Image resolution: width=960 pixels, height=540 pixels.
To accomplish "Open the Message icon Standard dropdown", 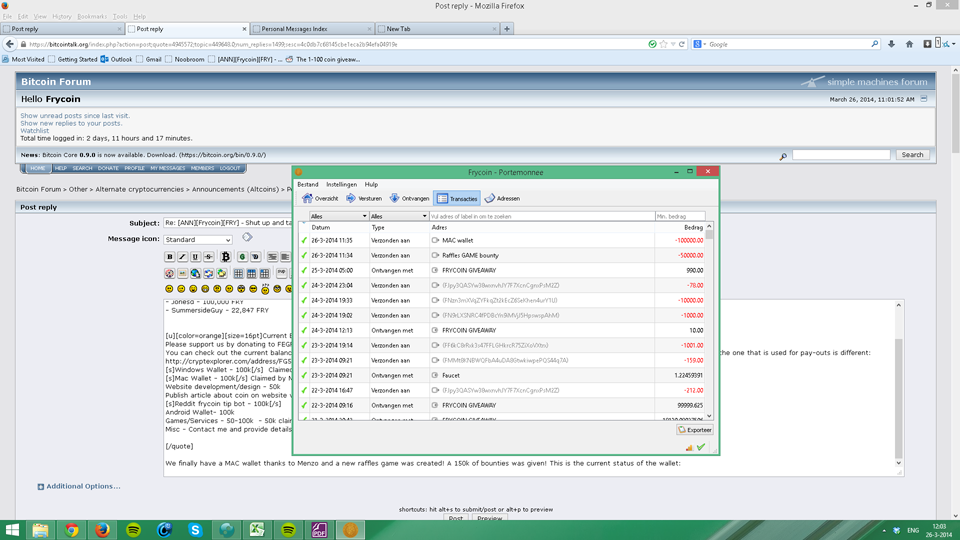I will pyautogui.click(x=198, y=240).
